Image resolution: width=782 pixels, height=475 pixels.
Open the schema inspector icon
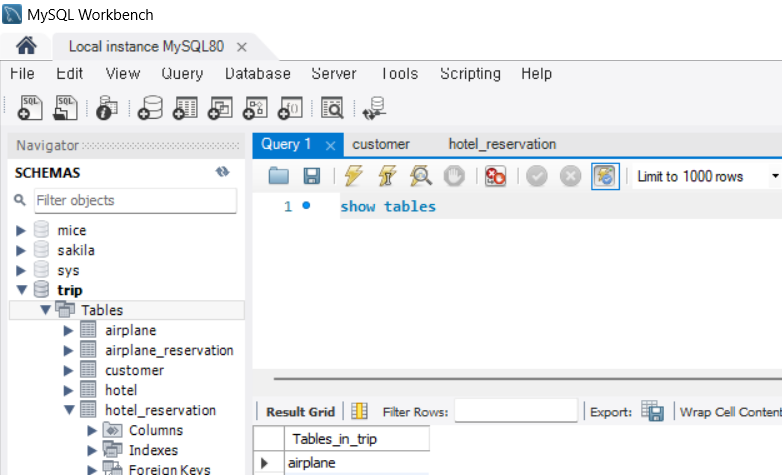click(107, 108)
